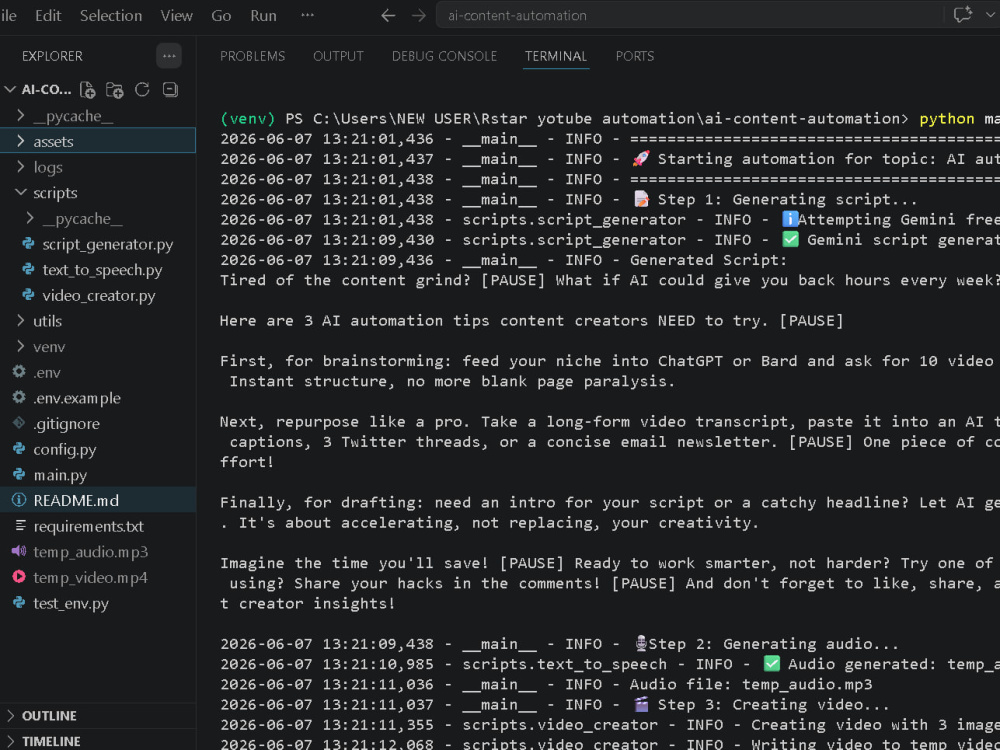Click the New Folder icon in Explorer
The image size is (1000, 750).
point(115,90)
